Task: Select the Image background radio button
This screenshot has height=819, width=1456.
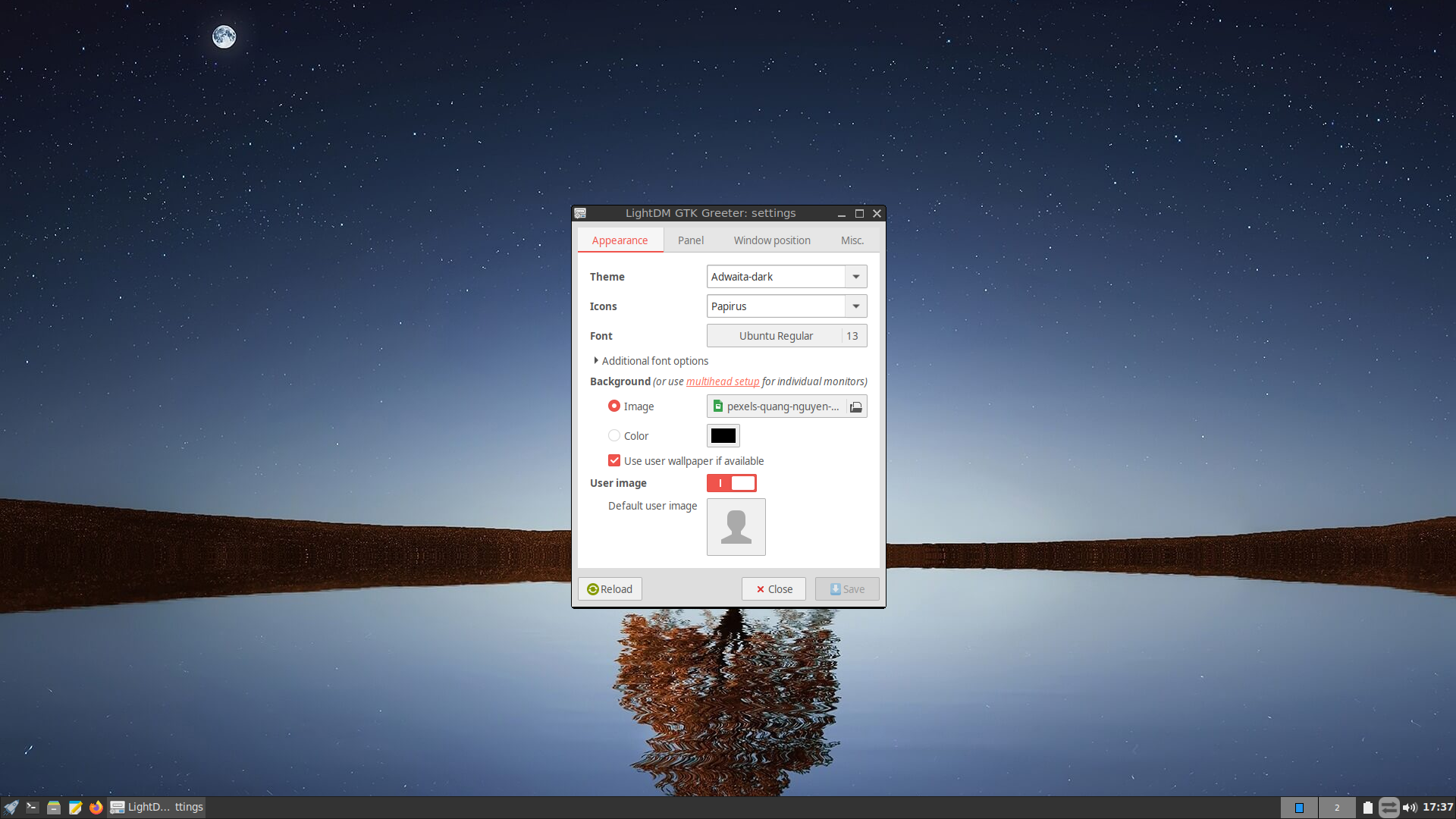Action: pyautogui.click(x=614, y=406)
